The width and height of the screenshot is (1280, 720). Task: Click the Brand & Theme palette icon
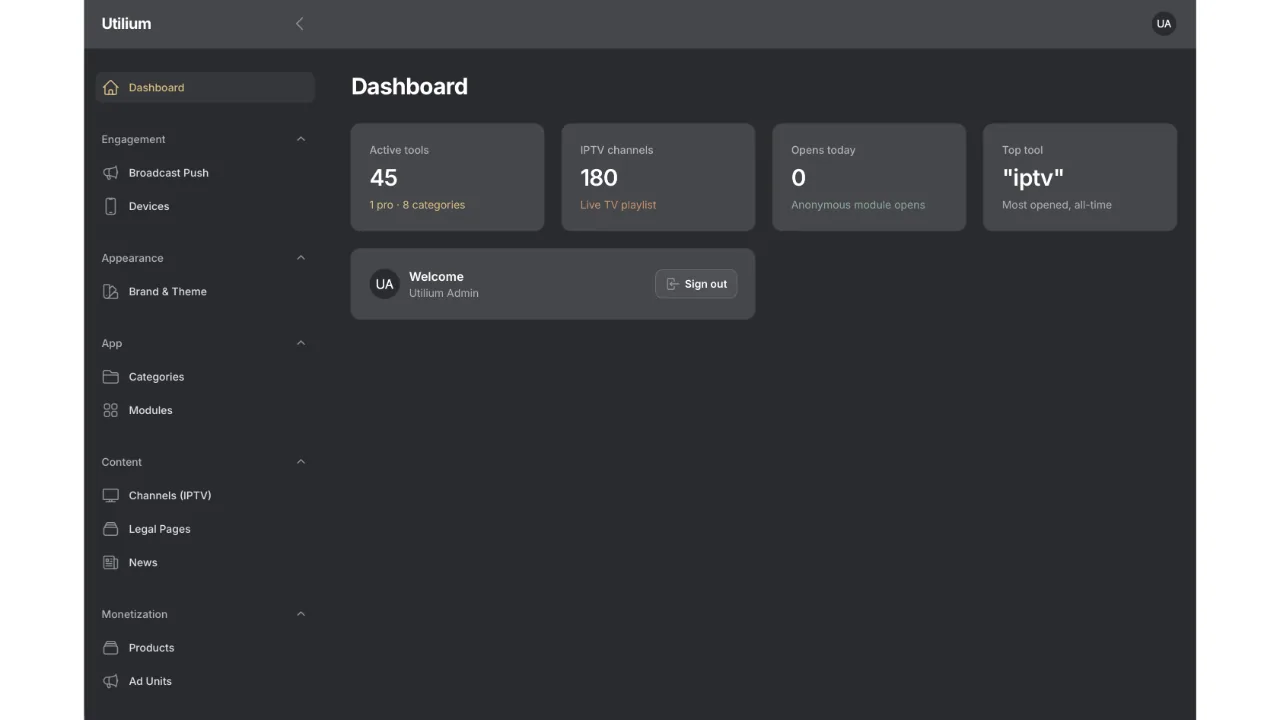(x=111, y=292)
